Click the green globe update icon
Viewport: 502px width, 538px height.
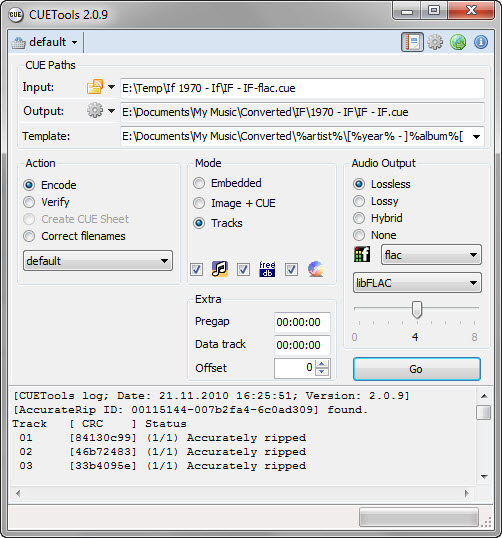coord(458,42)
